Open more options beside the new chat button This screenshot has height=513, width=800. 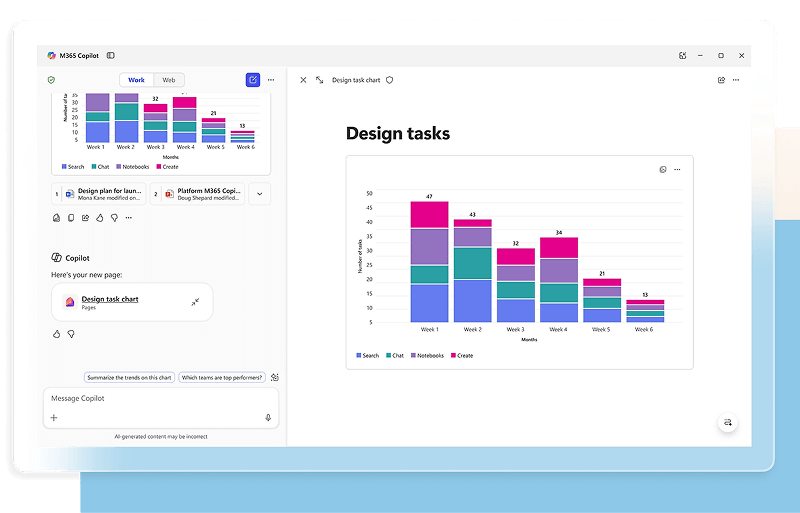[271, 80]
